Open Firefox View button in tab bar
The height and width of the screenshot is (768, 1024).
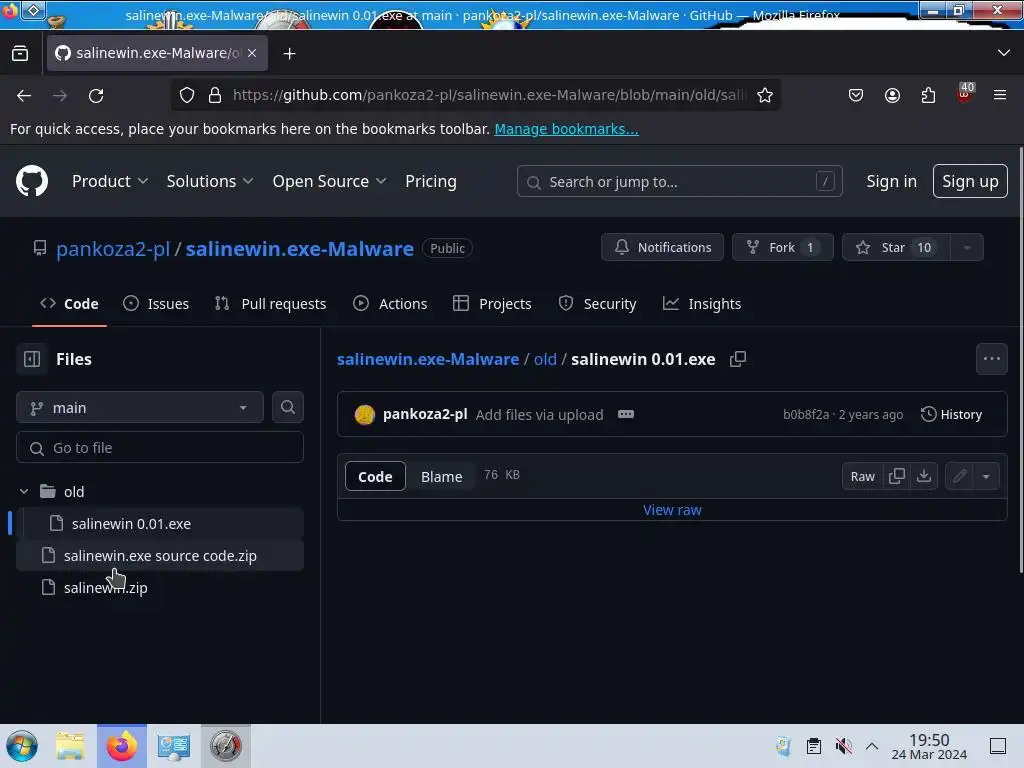click(x=20, y=53)
